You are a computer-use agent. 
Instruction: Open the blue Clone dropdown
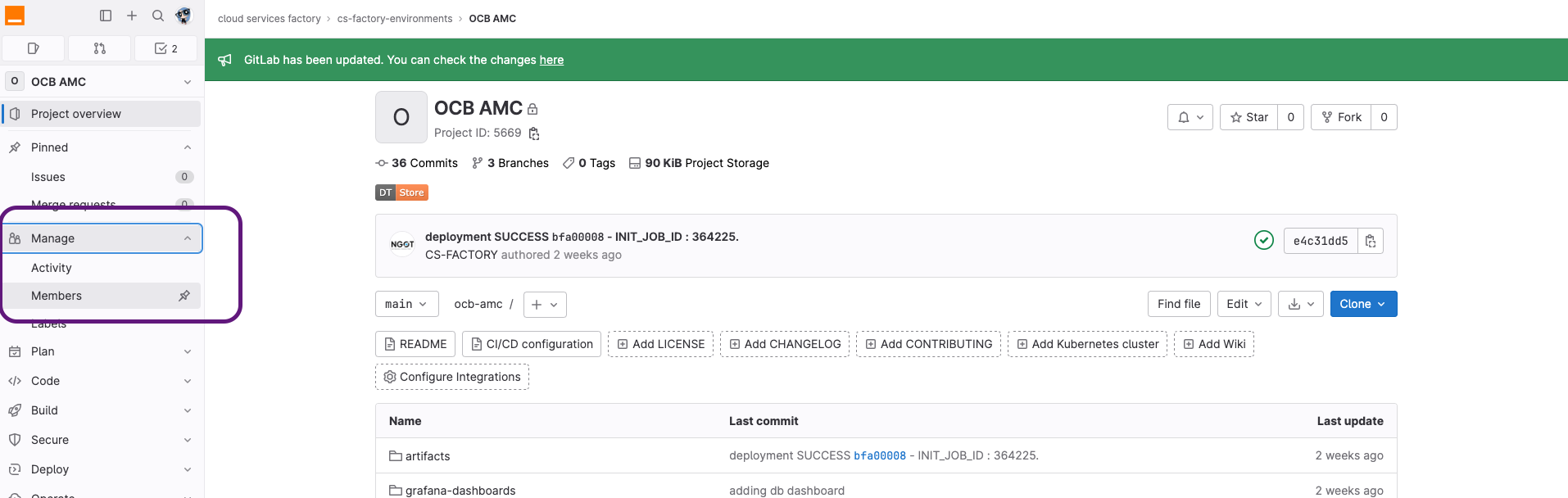click(1364, 304)
